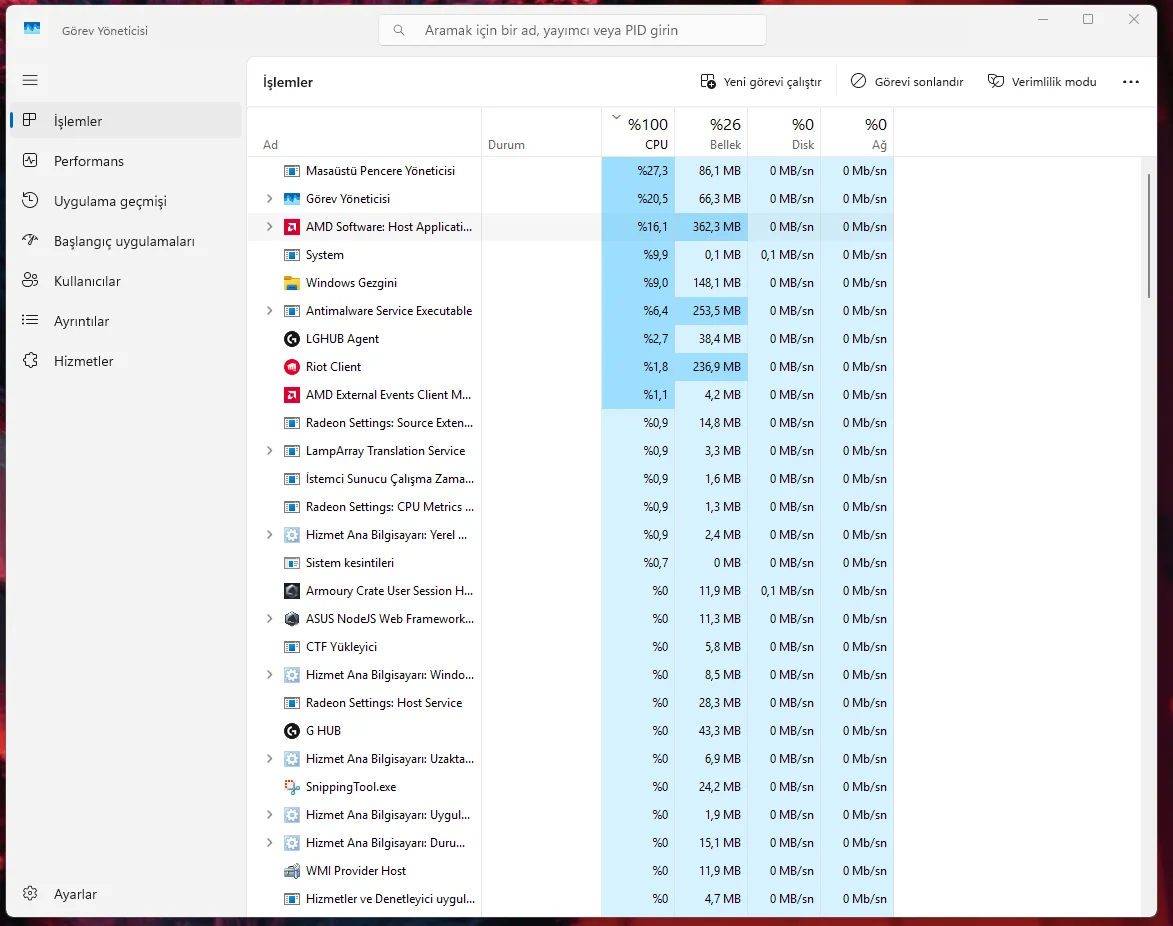Sort by the Durum column header

(542, 132)
